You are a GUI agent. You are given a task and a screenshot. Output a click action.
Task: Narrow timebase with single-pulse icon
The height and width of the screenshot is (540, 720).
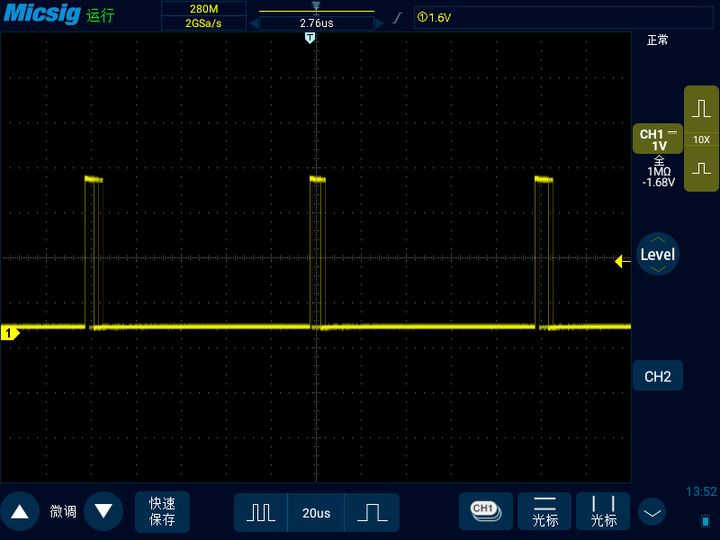point(372,512)
